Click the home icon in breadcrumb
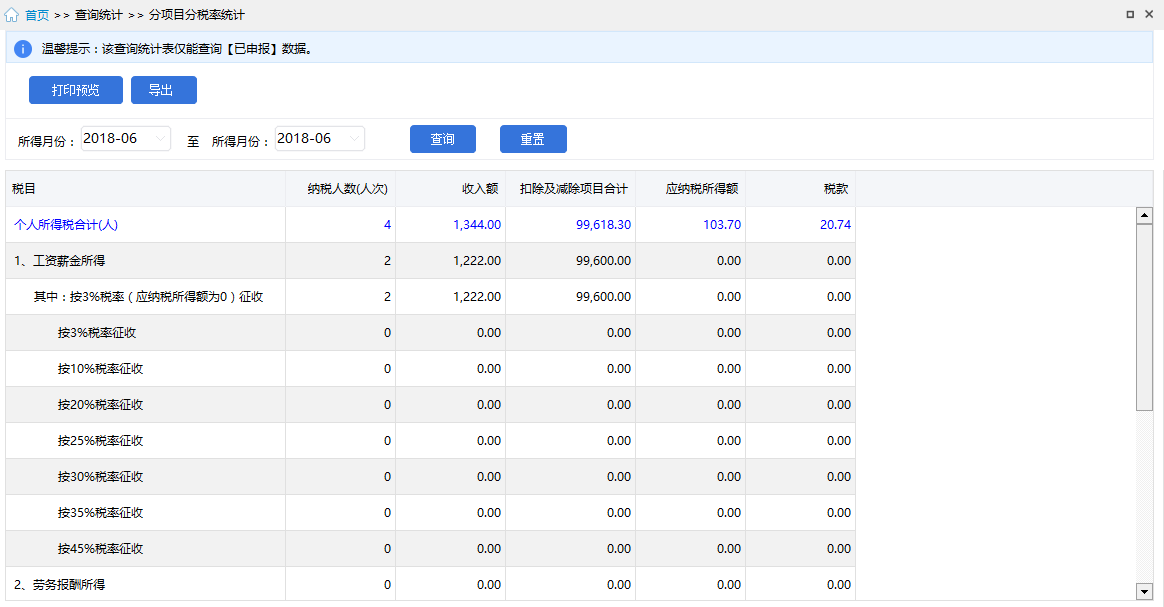The image size is (1164, 607). coord(11,15)
